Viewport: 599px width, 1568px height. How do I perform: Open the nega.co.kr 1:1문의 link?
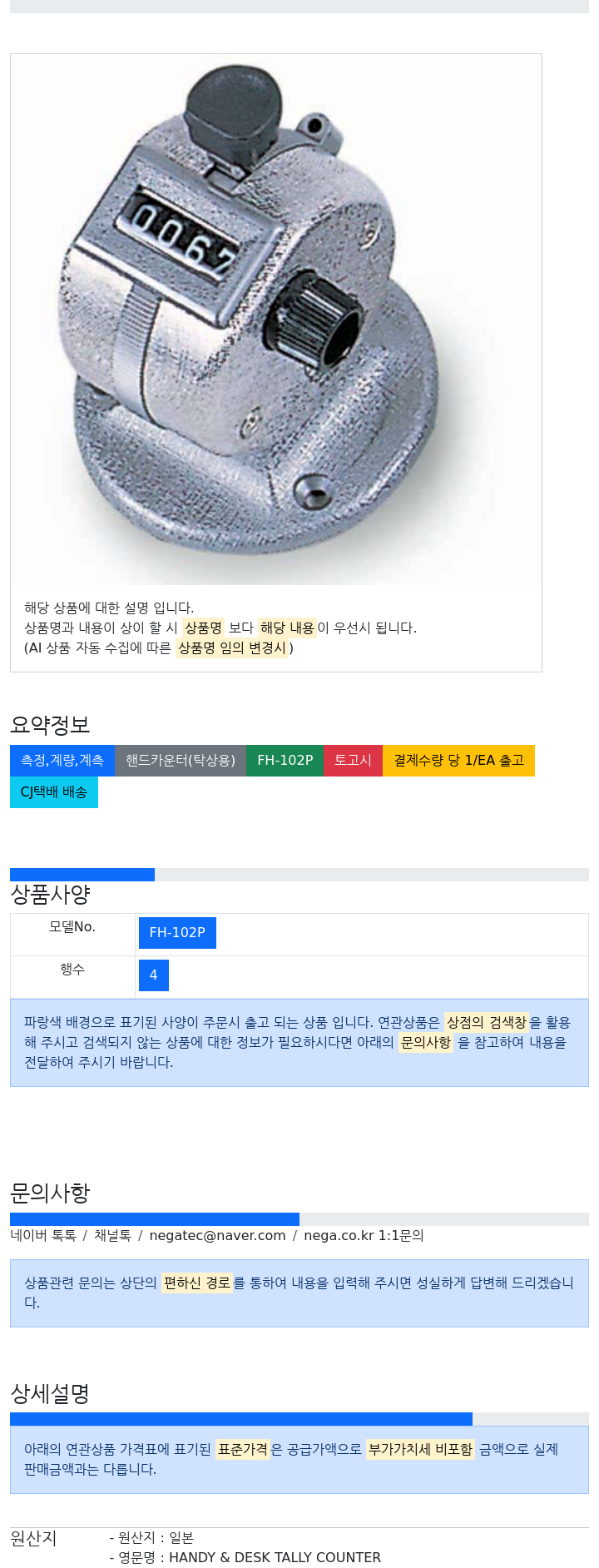click(364, 1236)
